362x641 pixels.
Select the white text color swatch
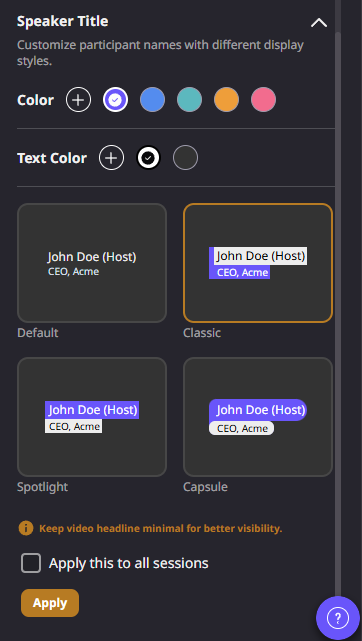[x=148, y=157]
